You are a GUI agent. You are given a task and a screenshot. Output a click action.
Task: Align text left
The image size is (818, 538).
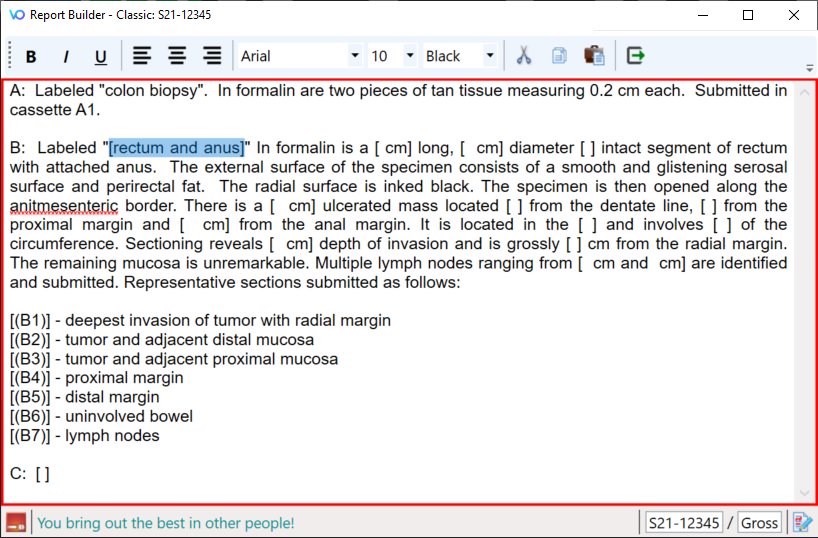point(142,56)
